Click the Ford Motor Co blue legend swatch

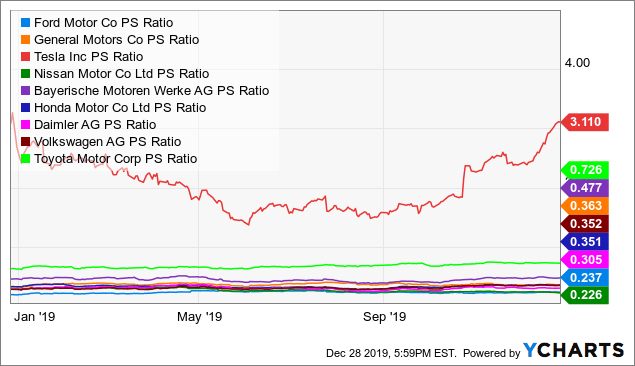(x=26, y=23)
